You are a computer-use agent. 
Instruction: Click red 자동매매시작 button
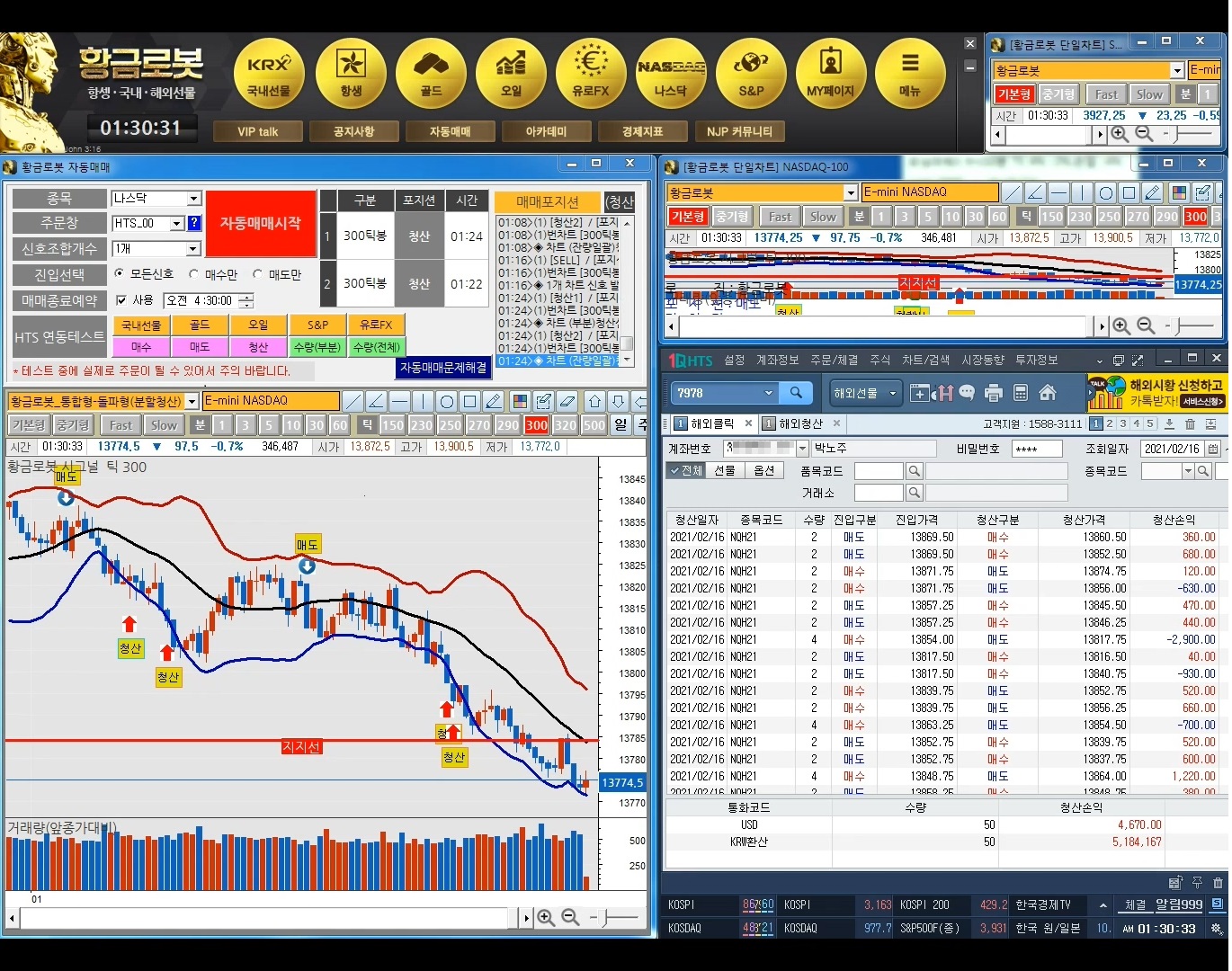261,223
